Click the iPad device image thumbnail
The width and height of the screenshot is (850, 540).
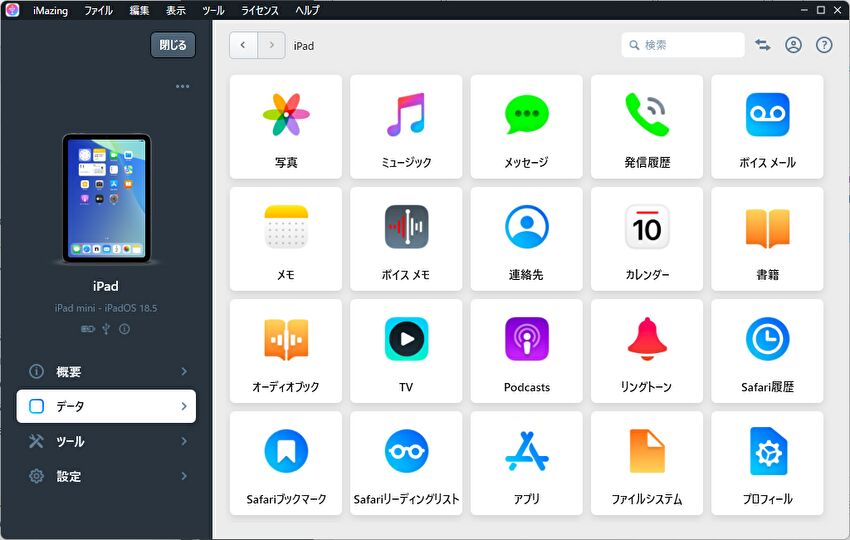click(x=106, y=198)
